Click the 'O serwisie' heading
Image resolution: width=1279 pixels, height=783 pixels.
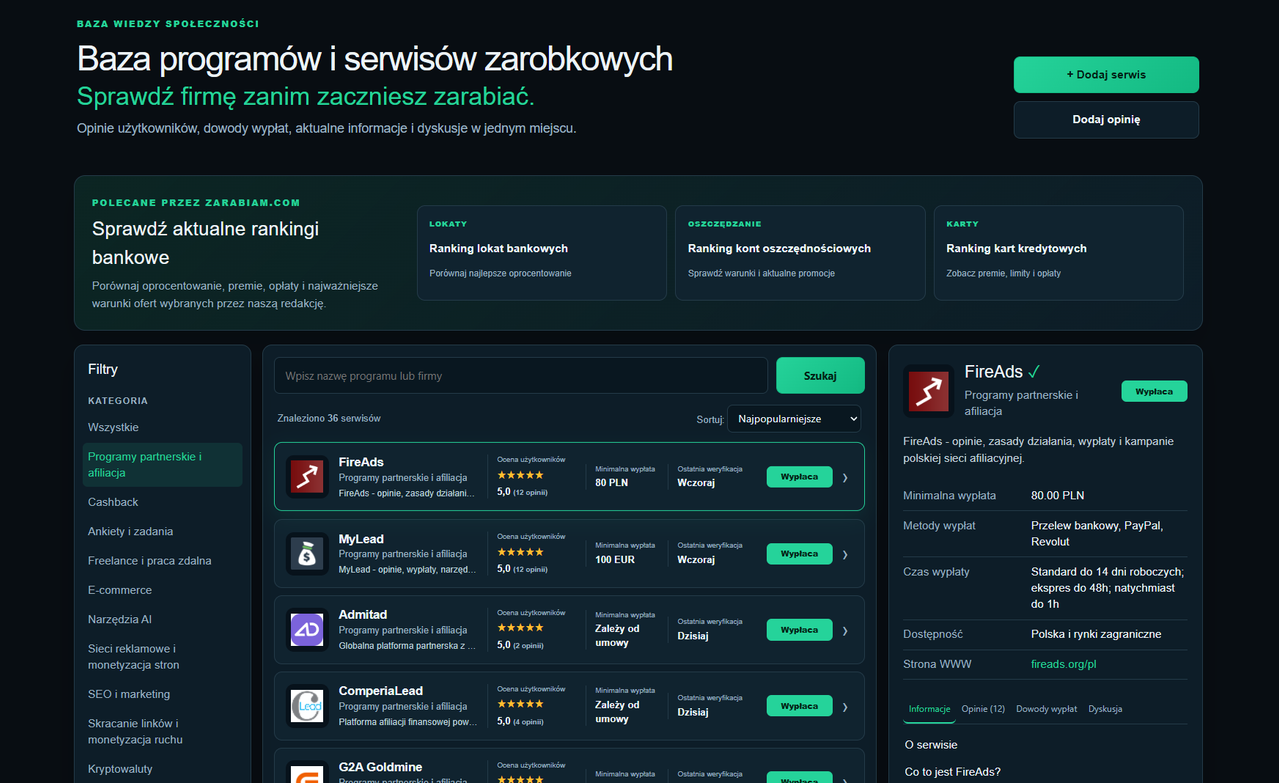click(931, 745)
